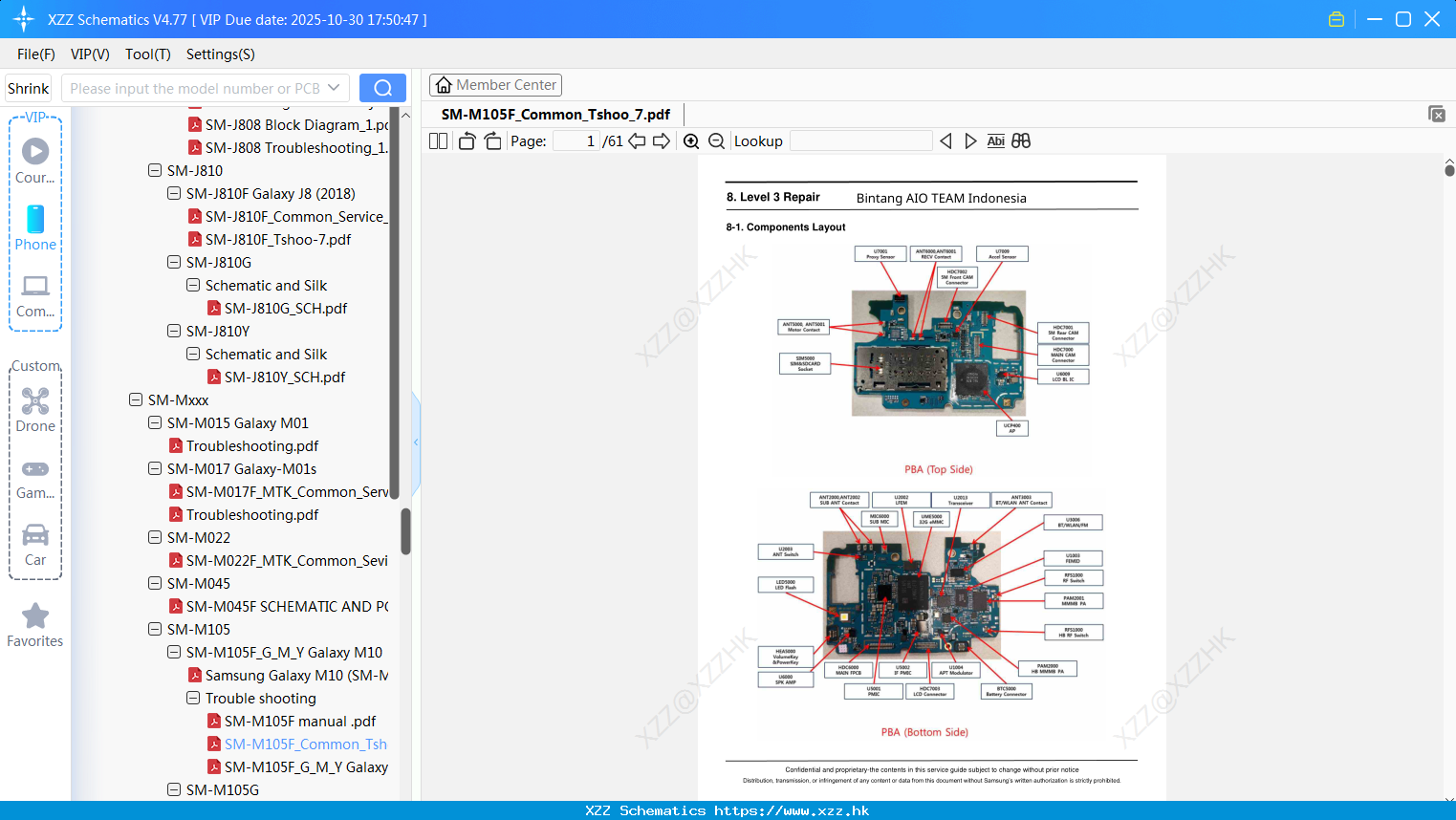Collapse the SM-J810G node
The width and height of the screenshot is (1456, 820).
coord(174,262)
